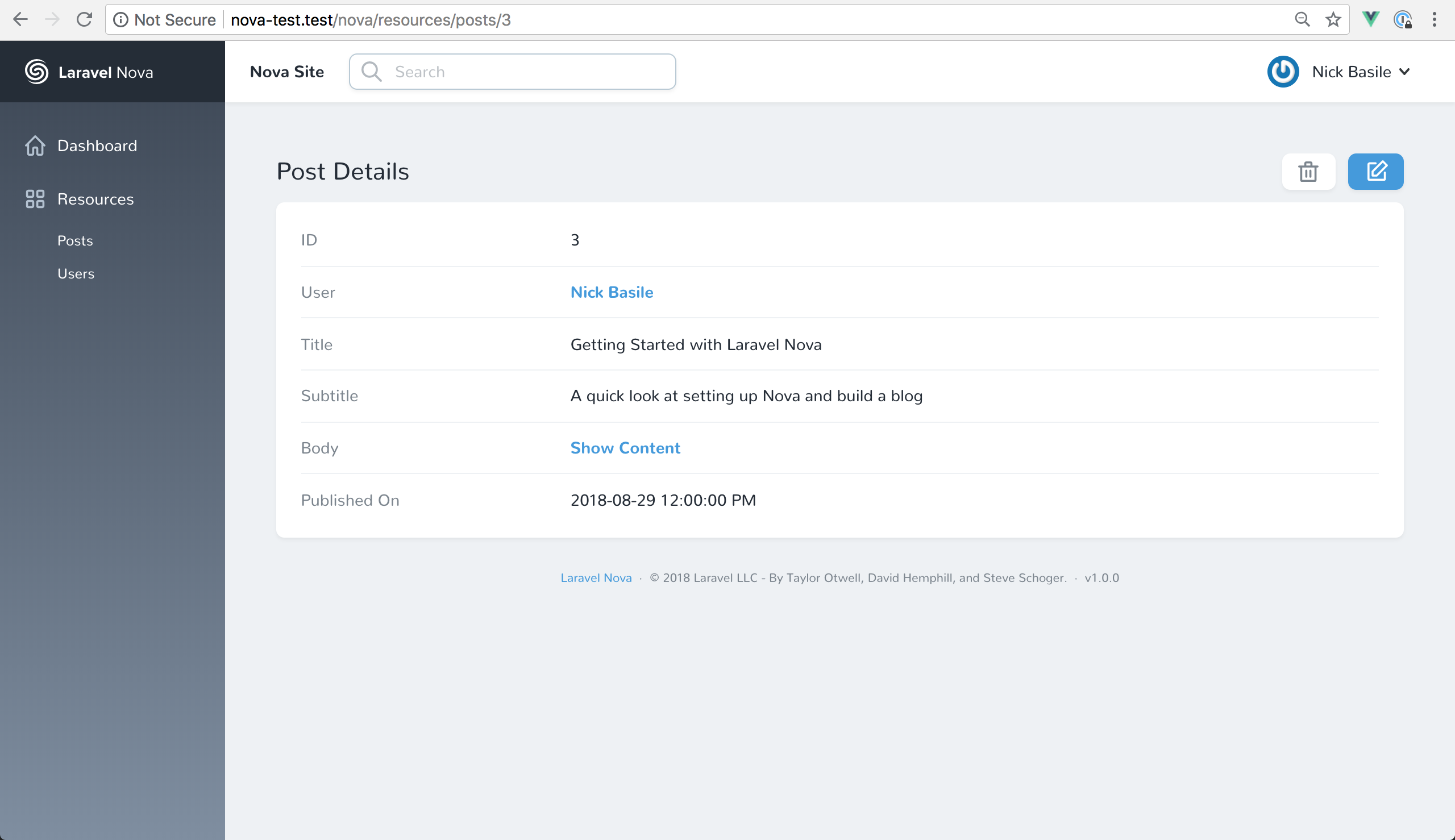Click the 2018 Laravel LLC copyright text
This screenshot has height=840, width=1455.
point(858,577)
